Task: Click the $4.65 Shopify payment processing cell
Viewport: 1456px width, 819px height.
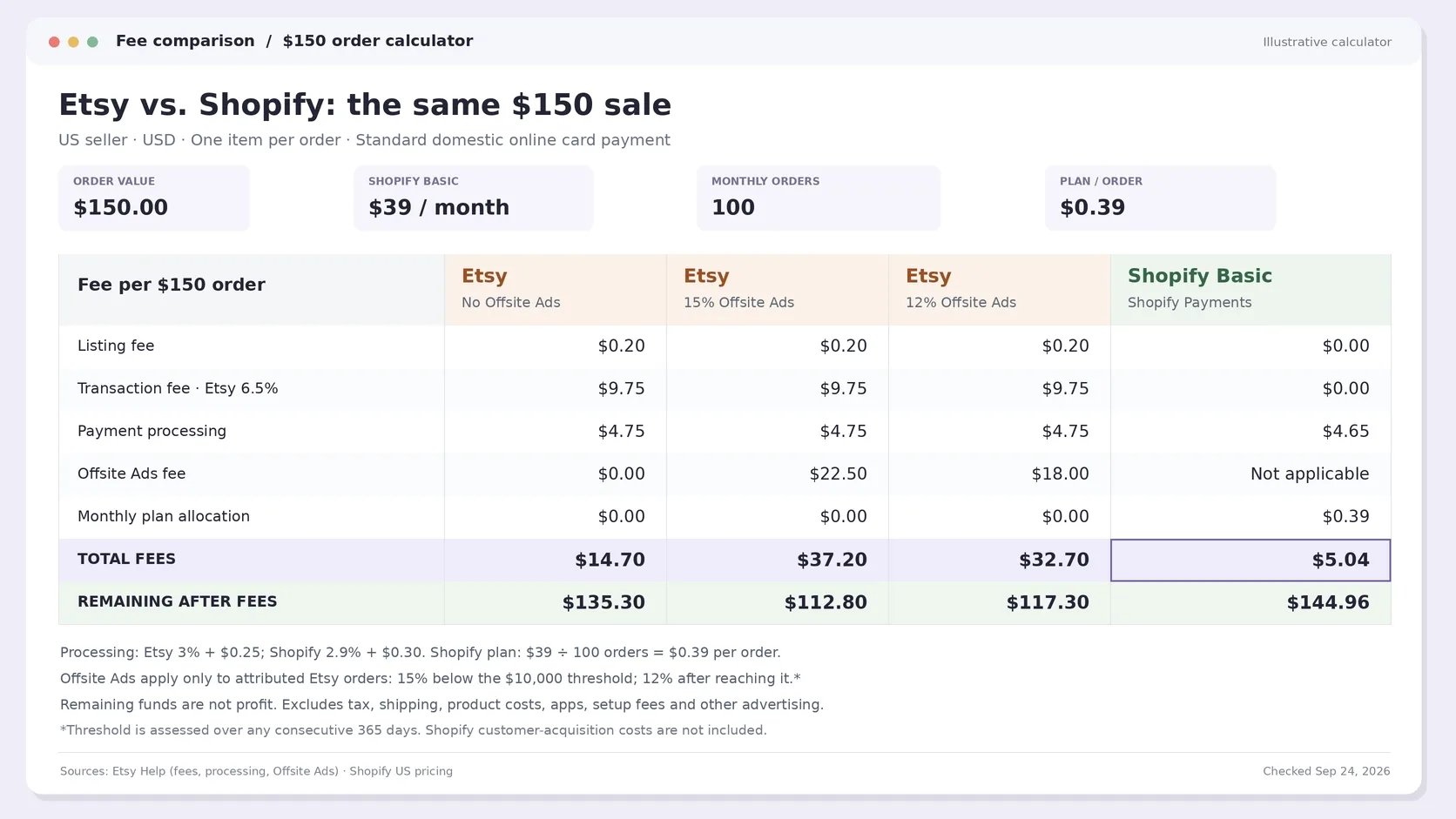Action: click(1250, 431)
